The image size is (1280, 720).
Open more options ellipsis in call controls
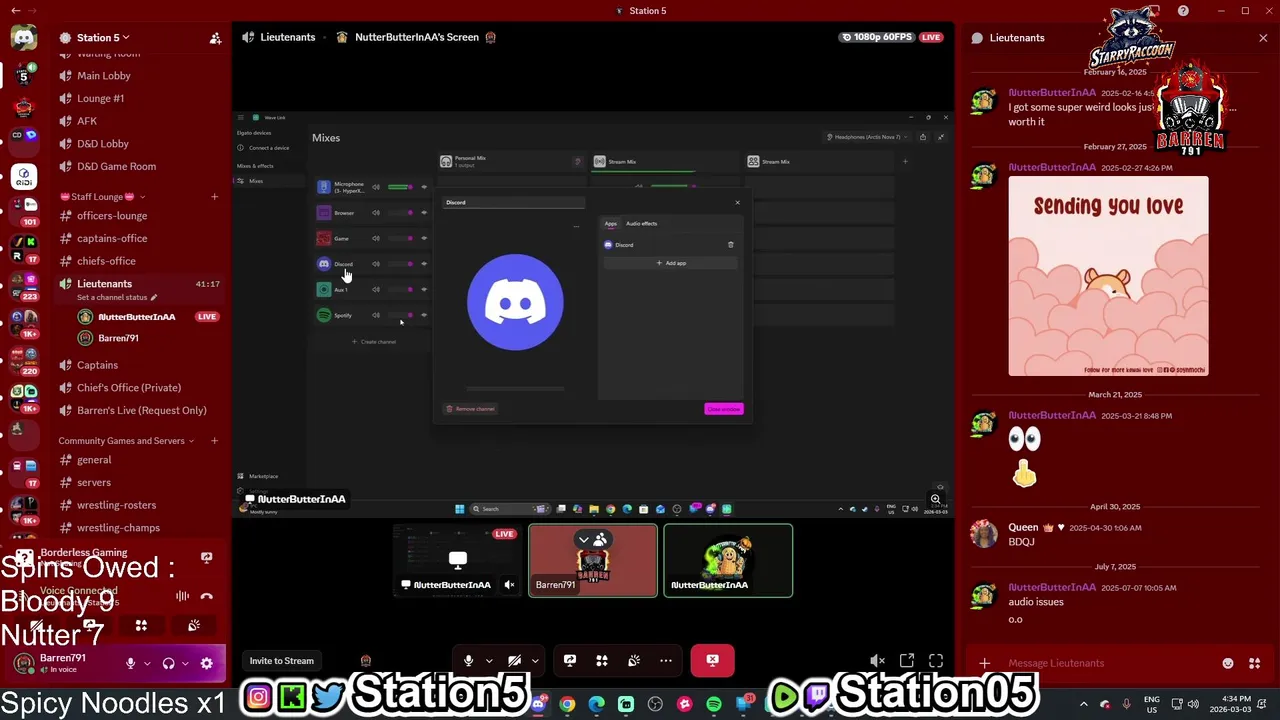coord(665,661)
